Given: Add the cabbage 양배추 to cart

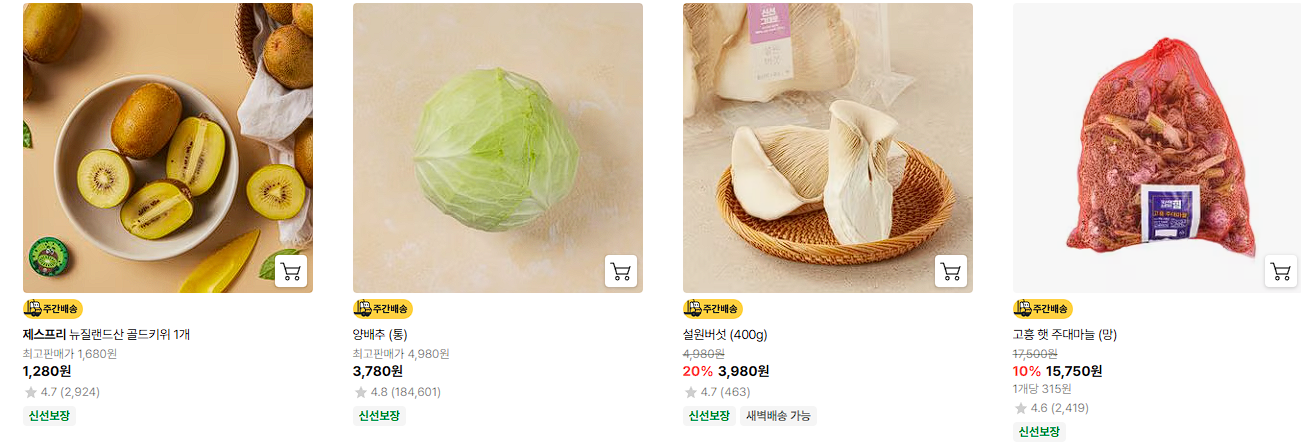Looking at the screenshot, I should [x=621, y=271].
